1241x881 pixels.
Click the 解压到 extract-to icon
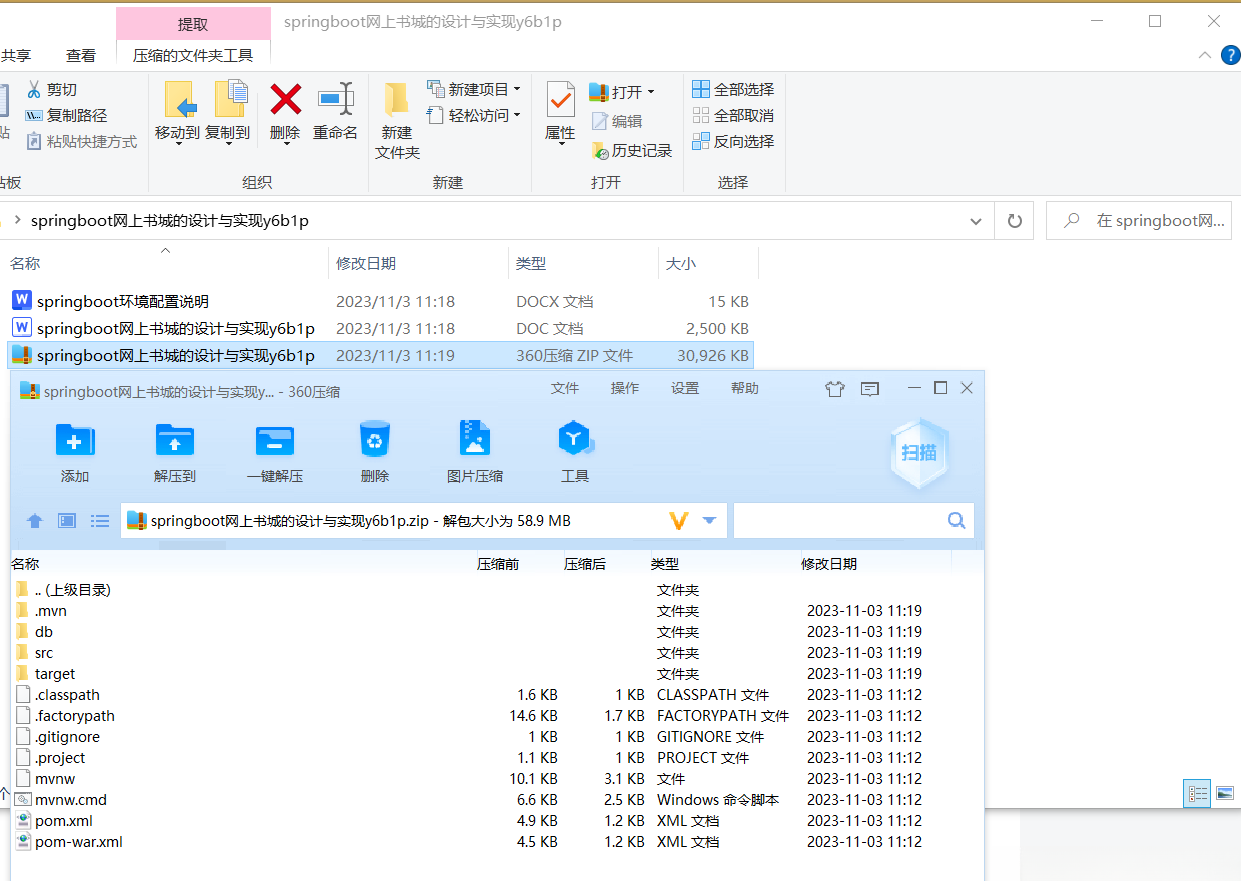(175, 440)
